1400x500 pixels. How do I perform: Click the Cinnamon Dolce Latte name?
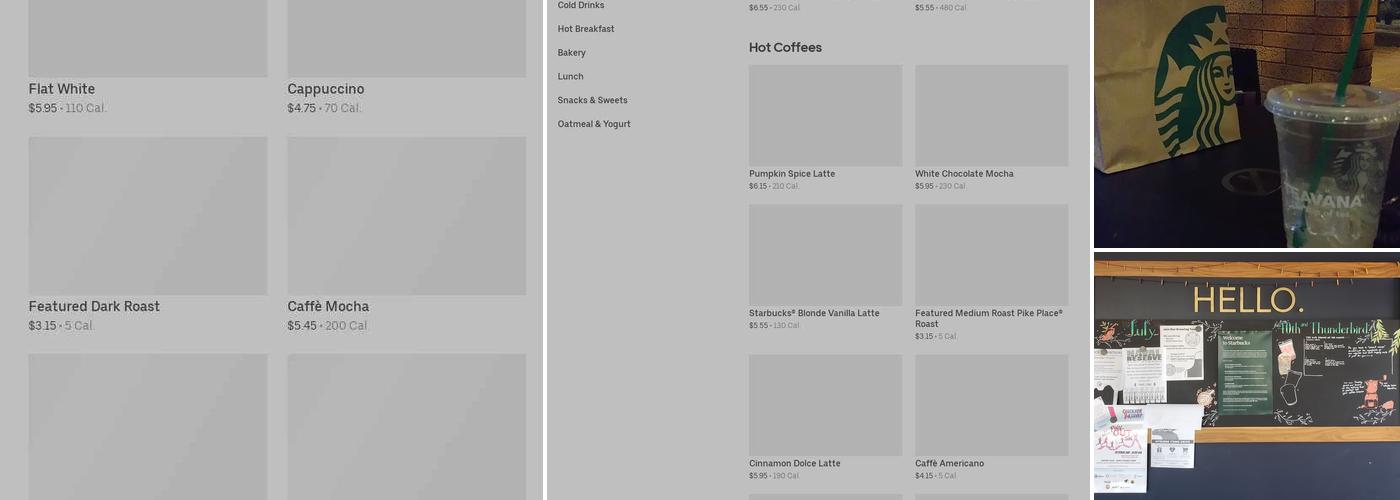pos(795,463)
